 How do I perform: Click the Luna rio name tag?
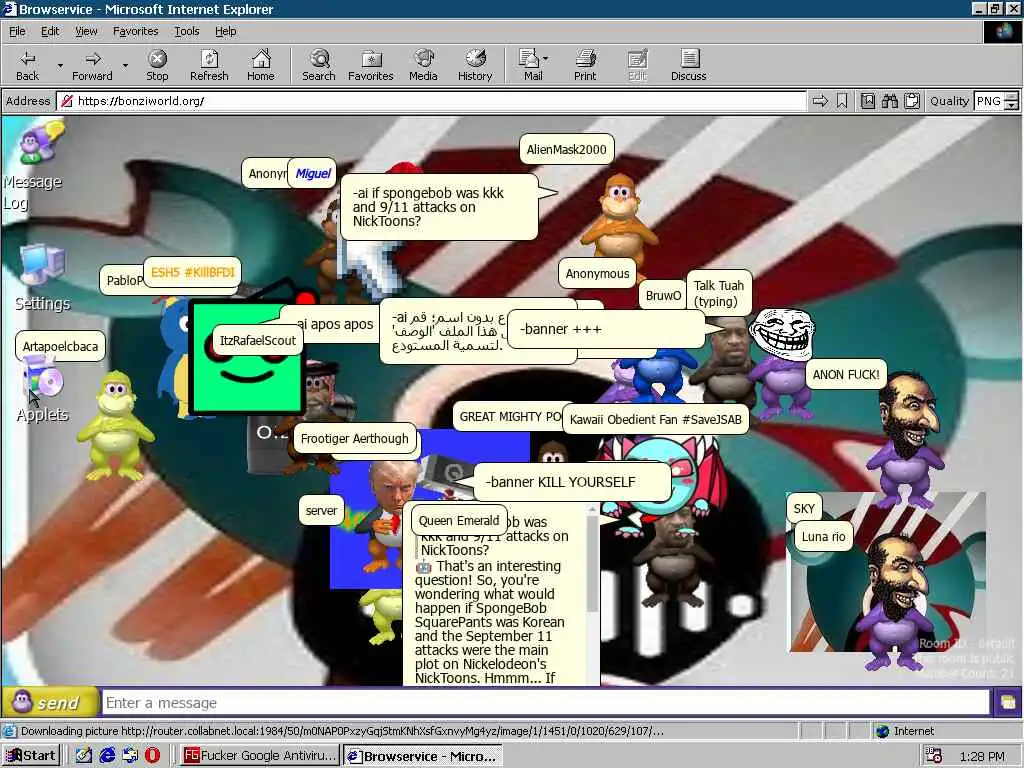(824, 537)
